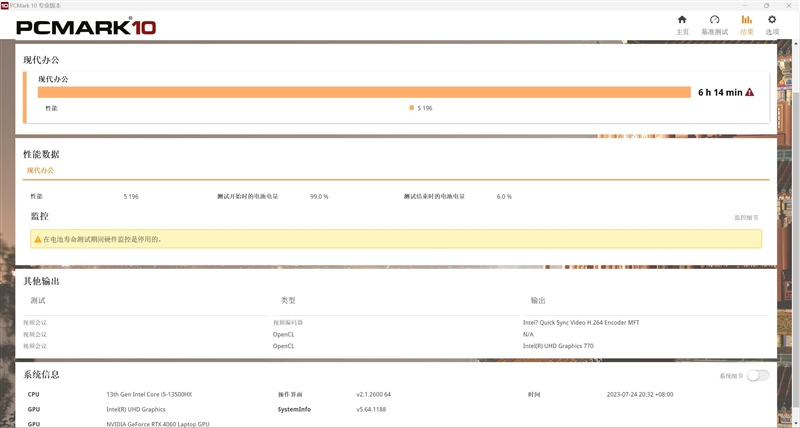Click the 类型 column header
800x428 pixels.
point(288,300)
